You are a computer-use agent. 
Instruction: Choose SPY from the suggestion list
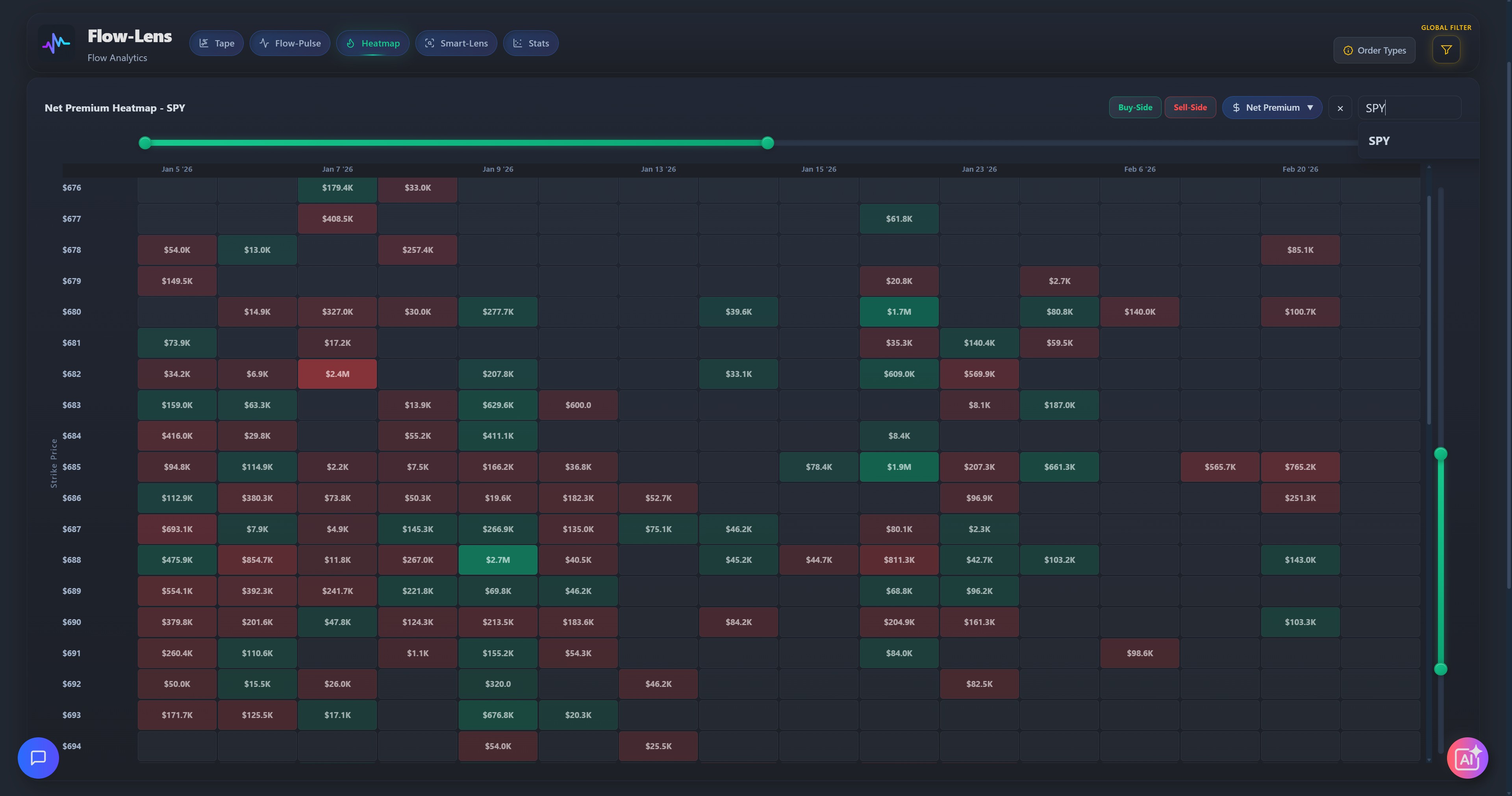(1418, 141)
